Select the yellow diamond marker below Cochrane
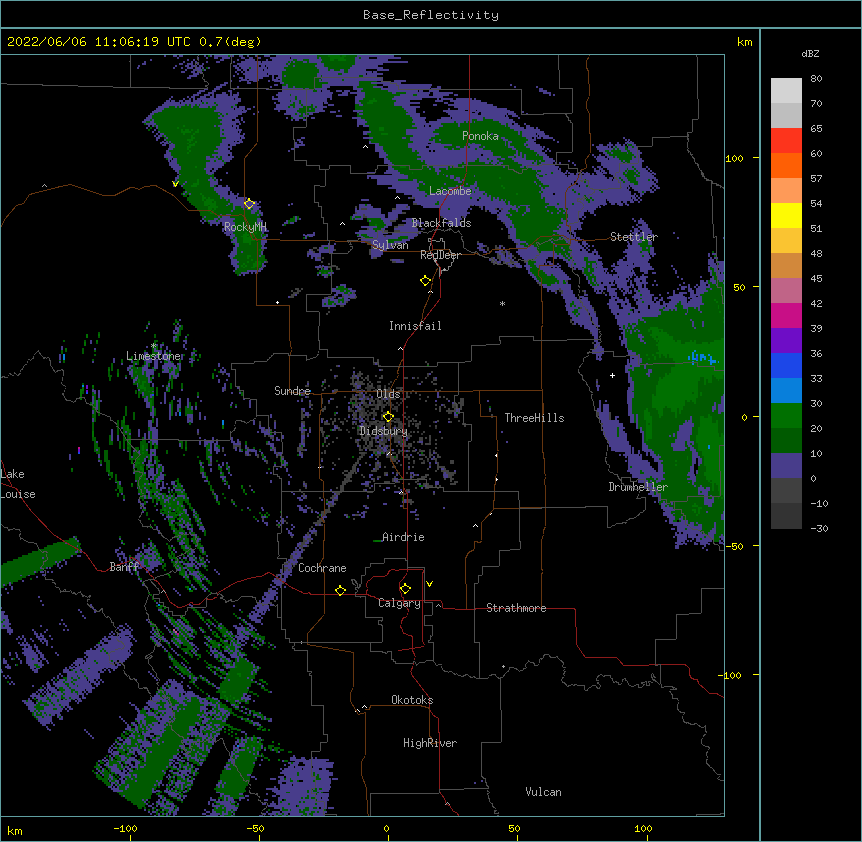 click(340, 590)
